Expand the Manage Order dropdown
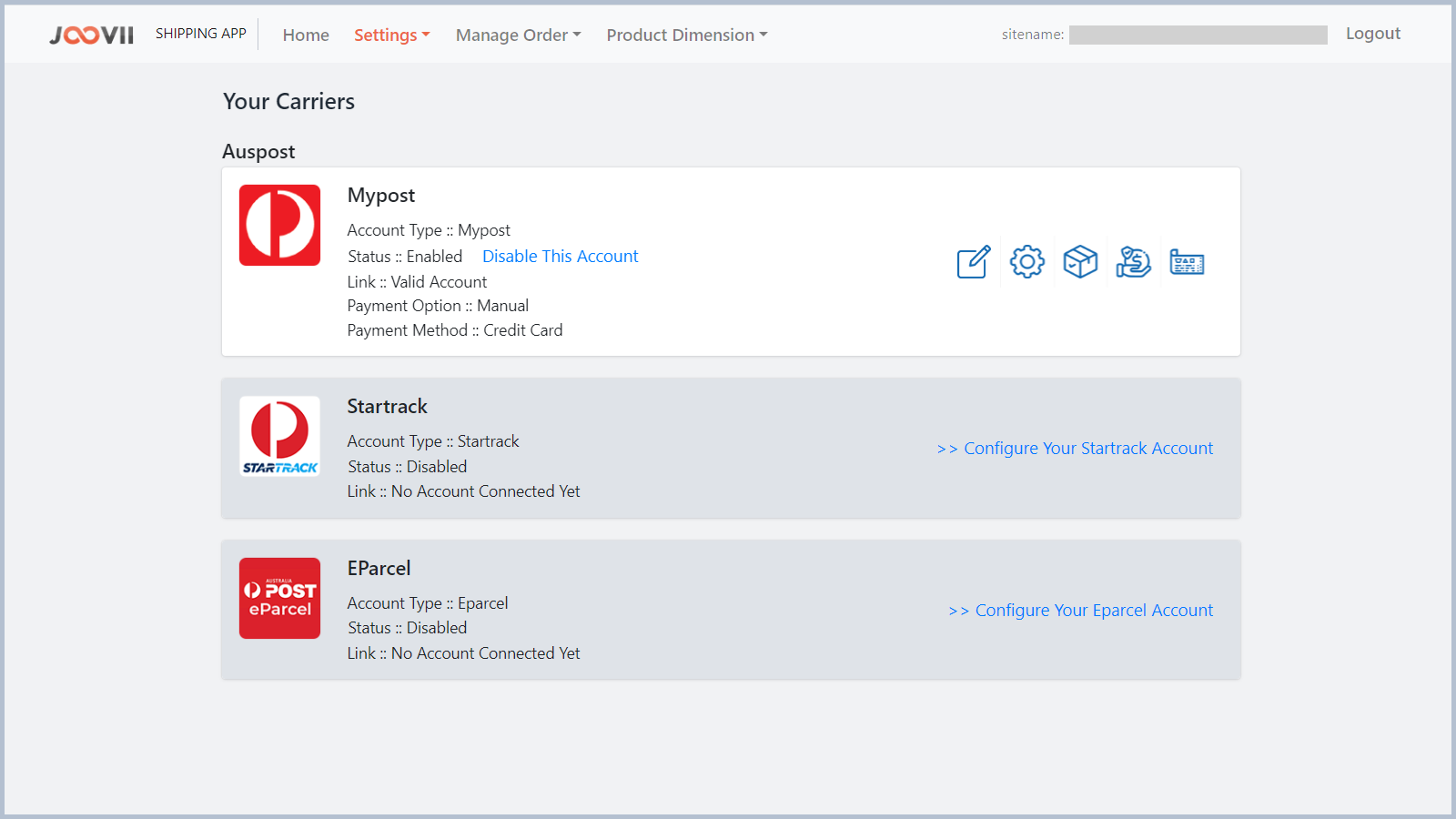 [x=517, y=35]
